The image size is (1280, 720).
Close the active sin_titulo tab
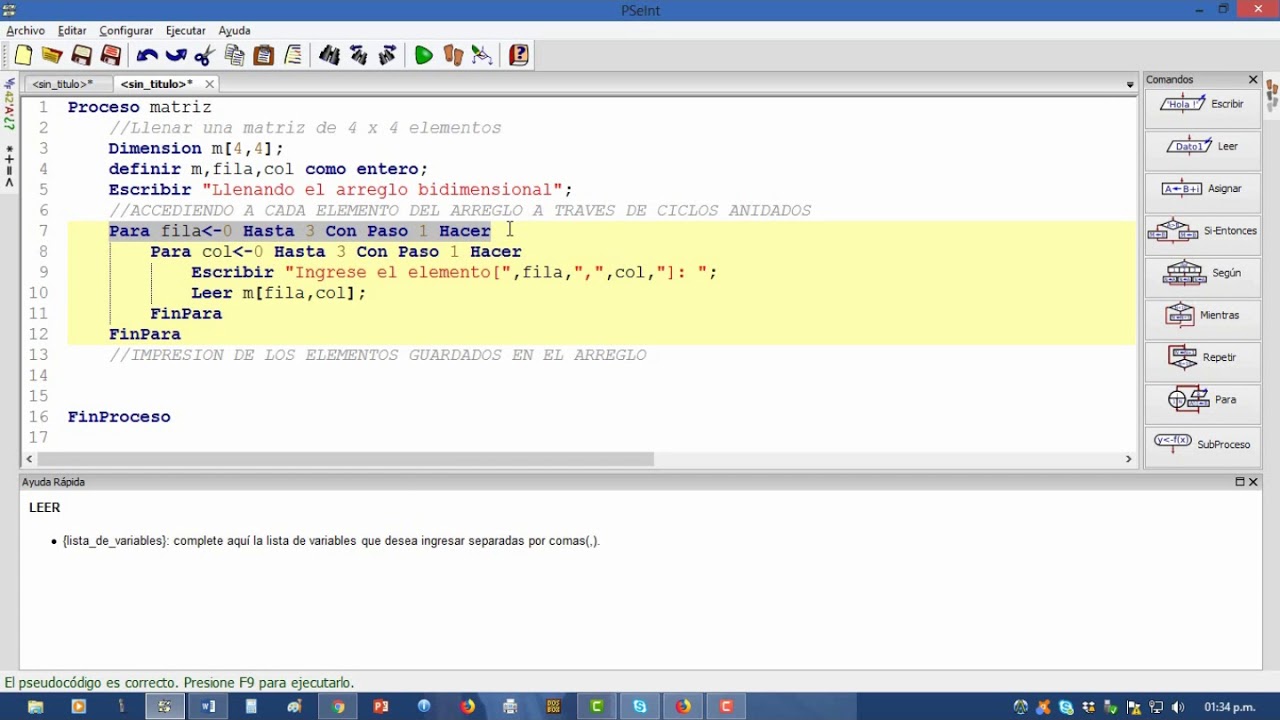click(x=209, y=84)
